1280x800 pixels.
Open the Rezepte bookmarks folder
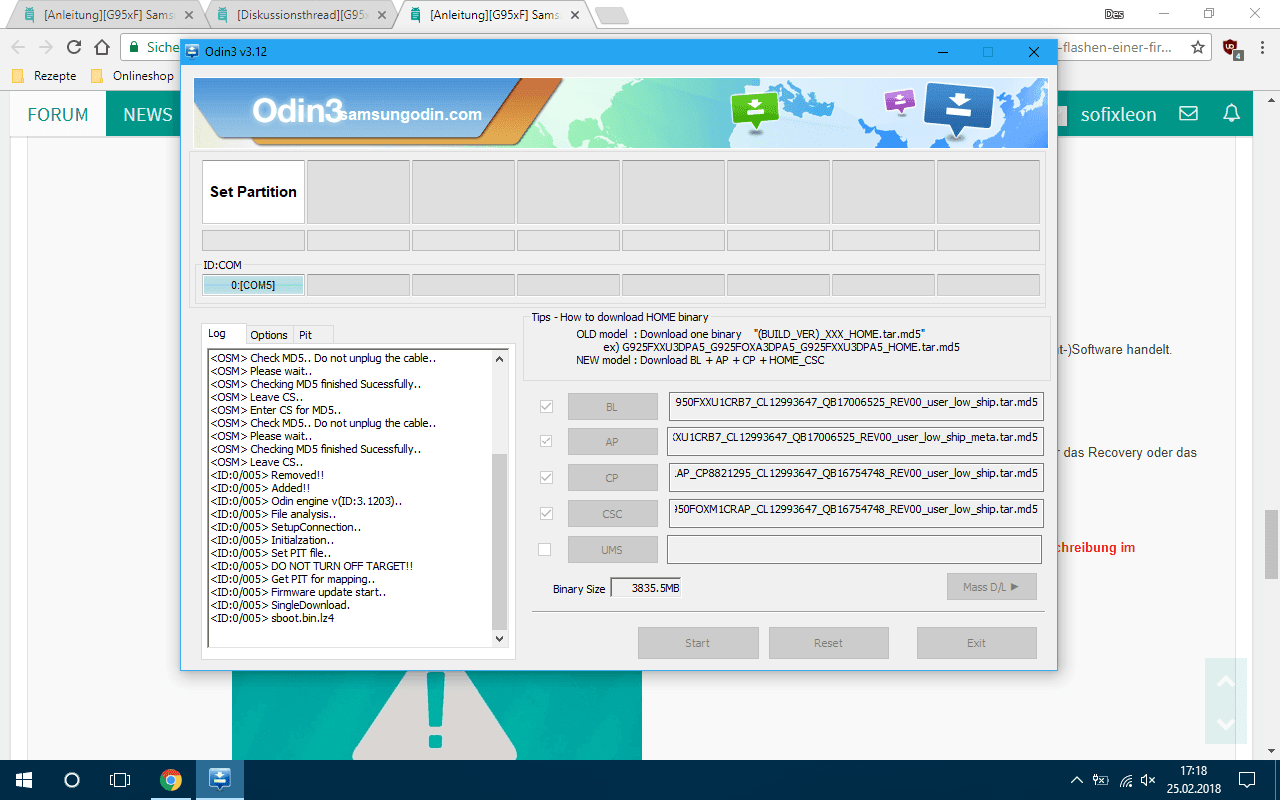(x=45, y=76)
